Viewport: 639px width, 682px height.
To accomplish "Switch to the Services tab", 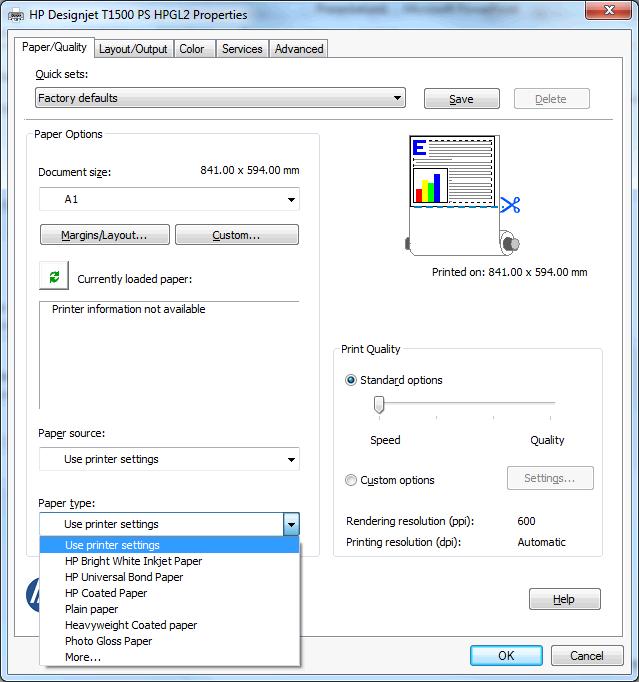I will (x=242, y=49).
